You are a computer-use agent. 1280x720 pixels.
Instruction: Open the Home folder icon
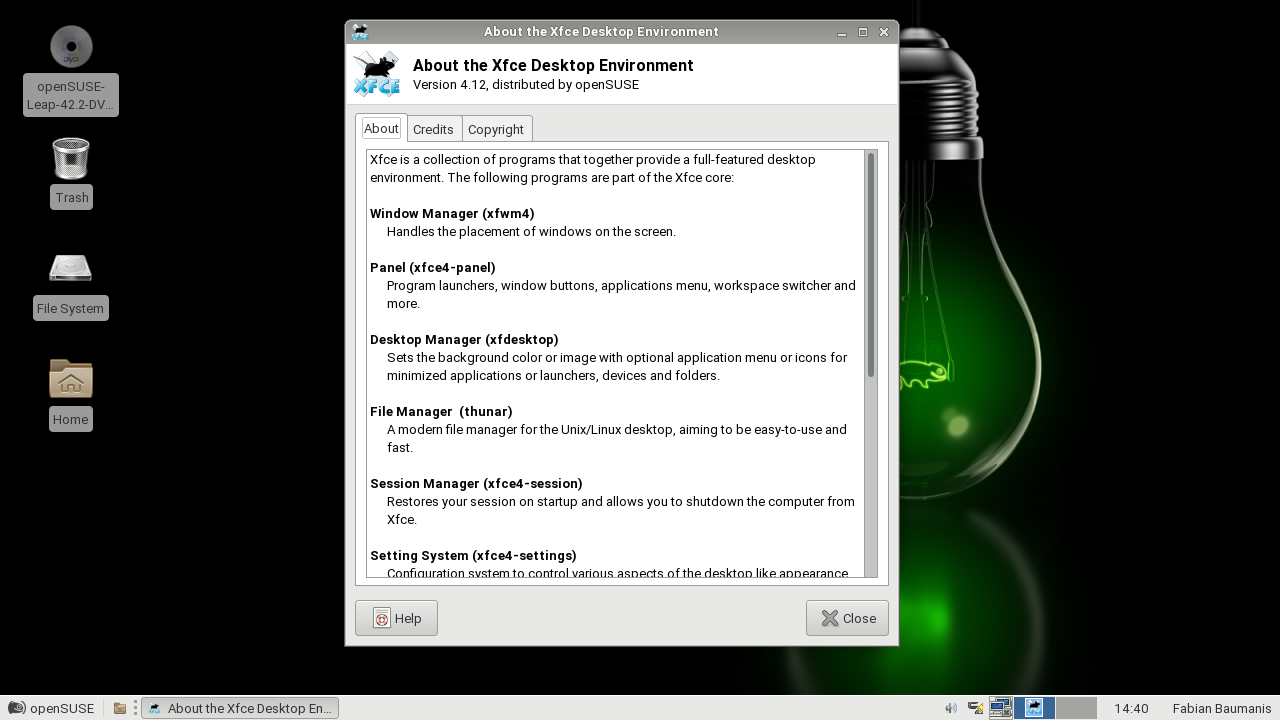[x=71, y=380]
